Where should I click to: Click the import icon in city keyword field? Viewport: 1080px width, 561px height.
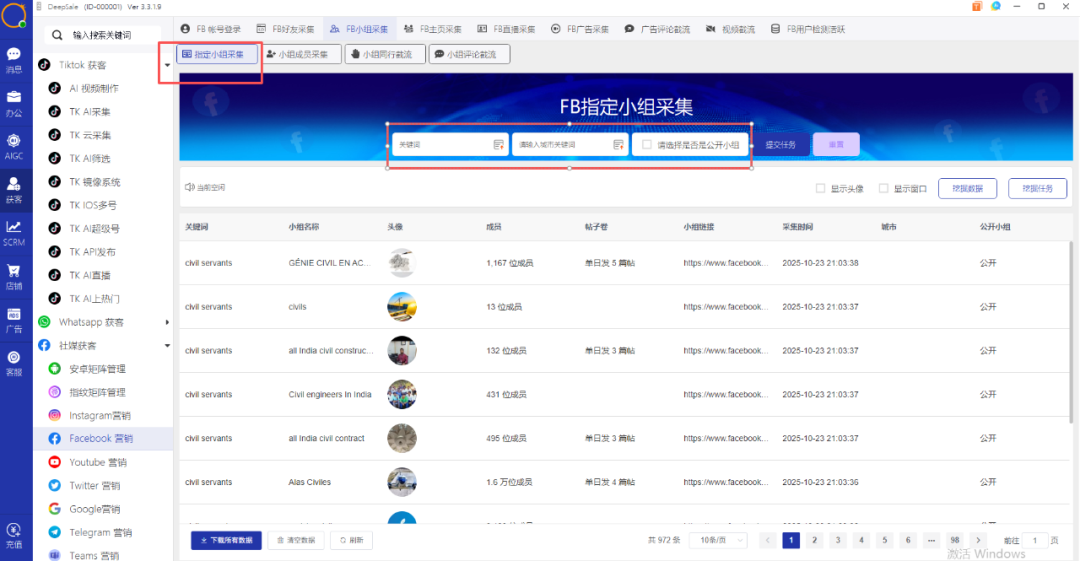(618, 144)
